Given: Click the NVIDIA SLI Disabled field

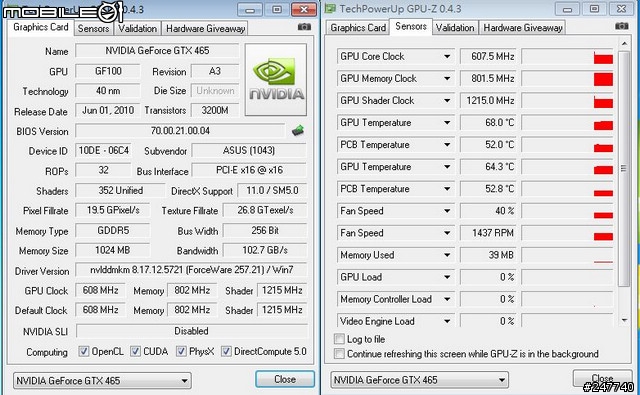Looking at the screenshot, I should pos(191,331).
